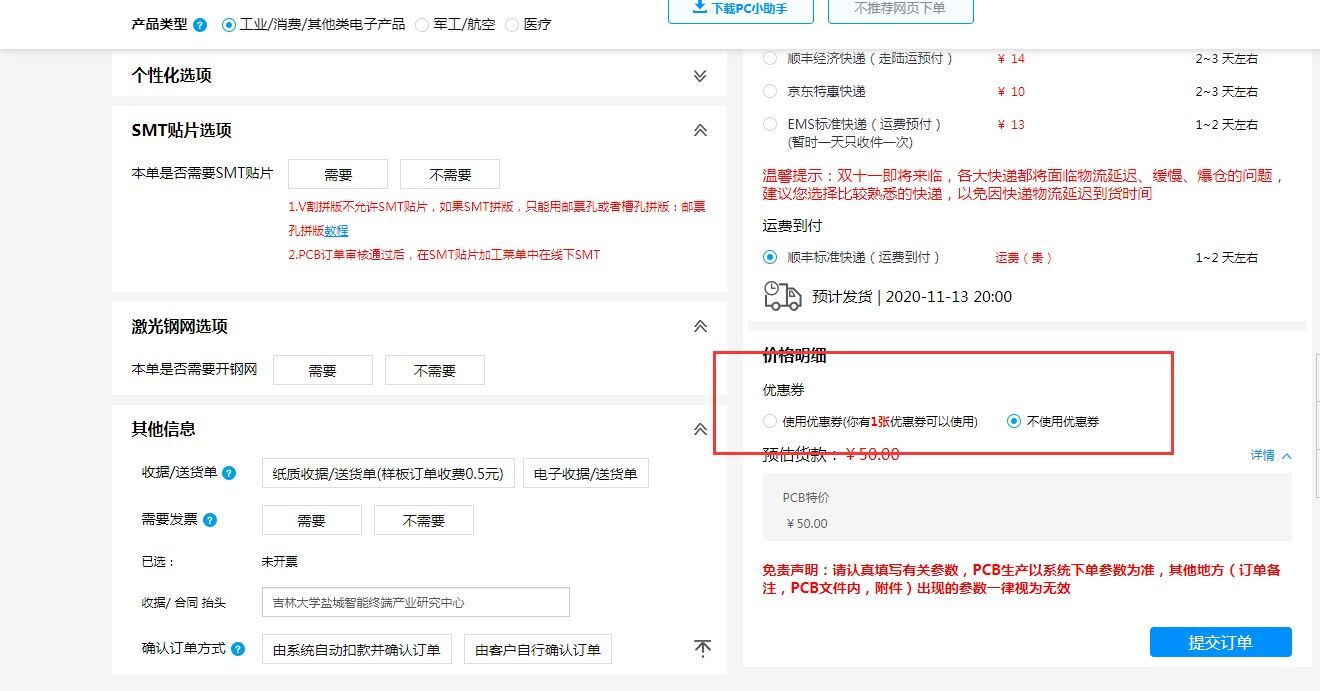The width and height of the screenshot is (1320, 691).
Task: Select 电子收据/送货单 option
Action: coord(586,473)
